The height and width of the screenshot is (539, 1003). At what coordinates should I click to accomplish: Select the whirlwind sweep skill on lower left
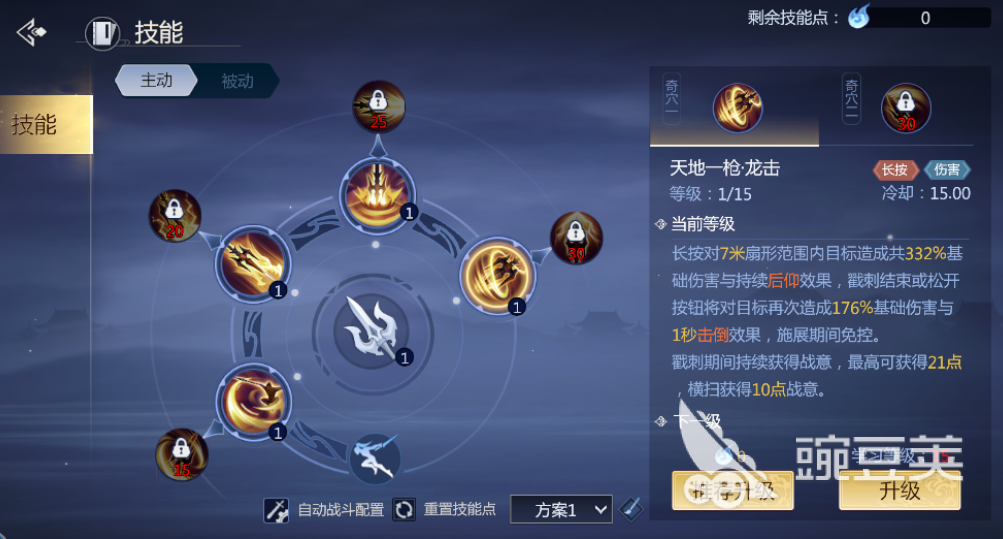(x=253, y=402)
